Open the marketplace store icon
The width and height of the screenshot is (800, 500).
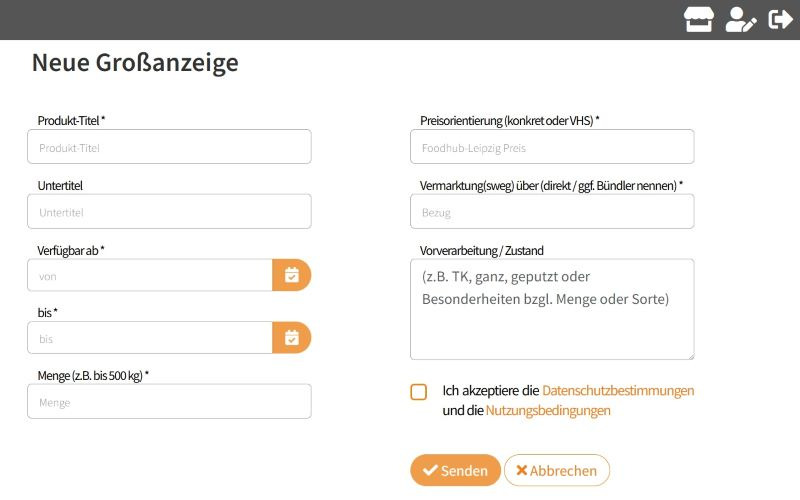click(698, 19)
